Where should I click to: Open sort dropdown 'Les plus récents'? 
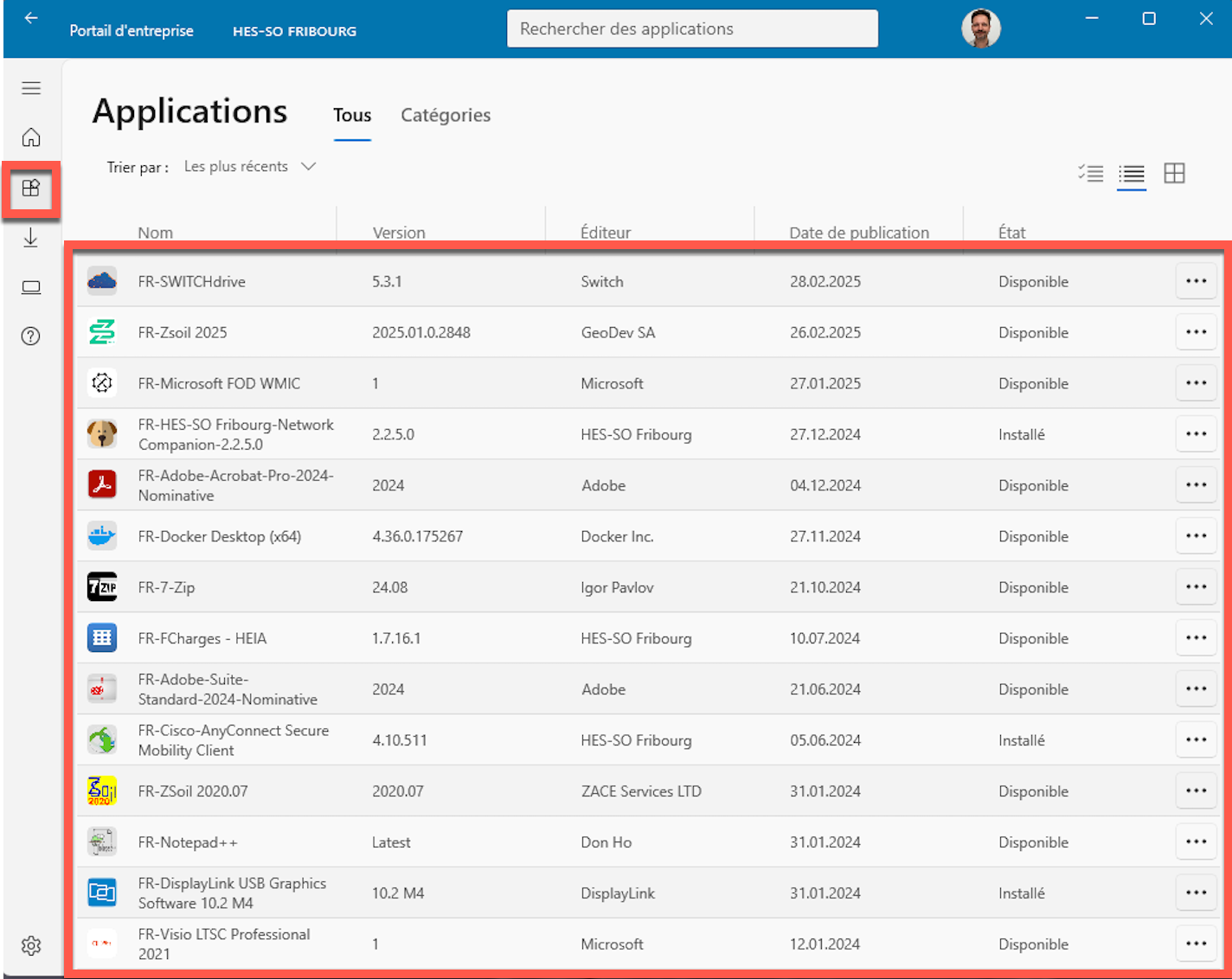pos(249,167)
